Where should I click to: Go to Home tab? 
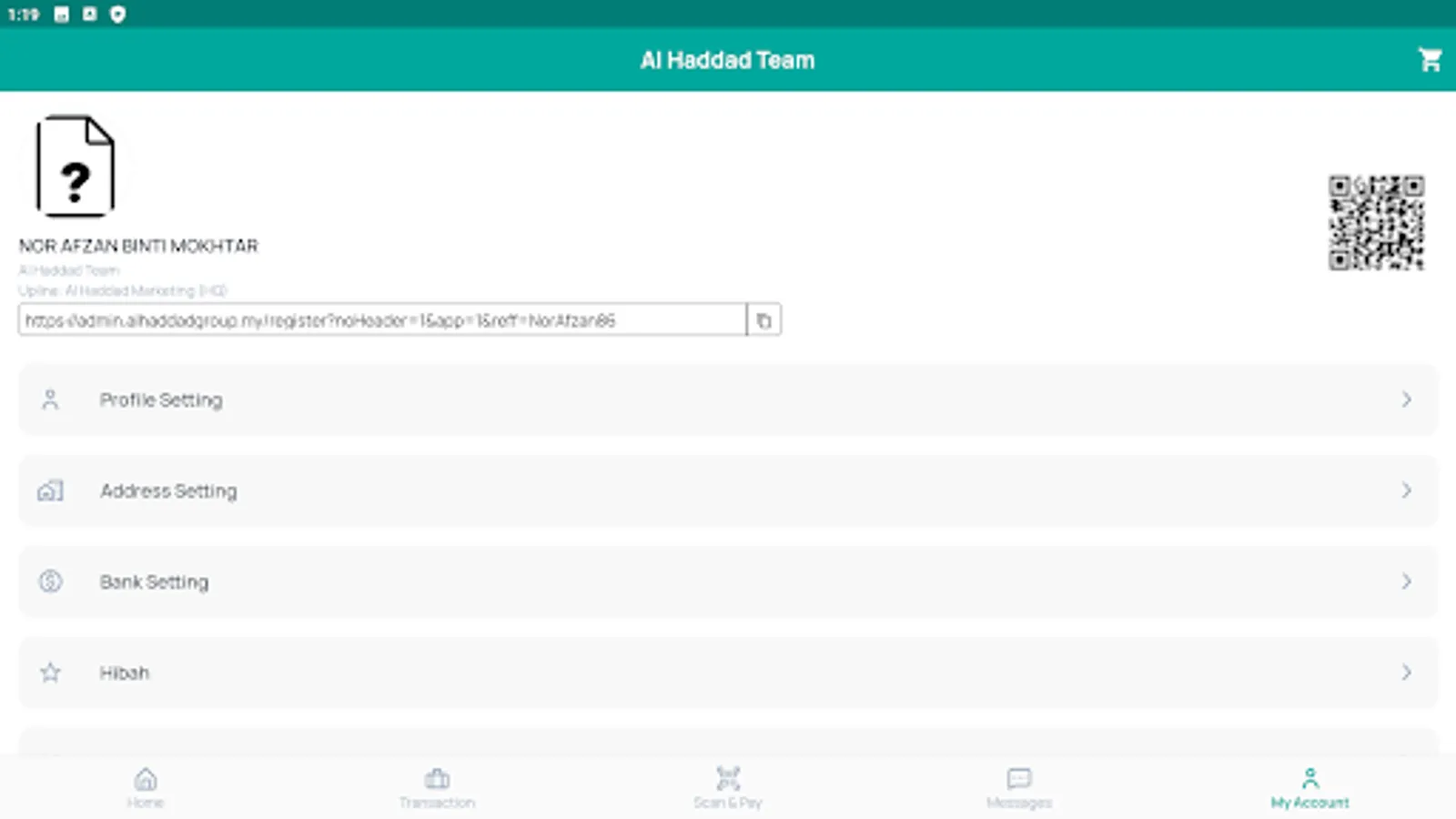(146, 788)
